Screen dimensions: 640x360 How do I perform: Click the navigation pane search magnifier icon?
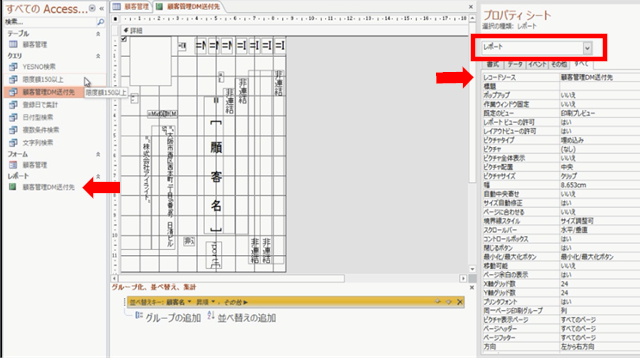(x=100, y=22)
